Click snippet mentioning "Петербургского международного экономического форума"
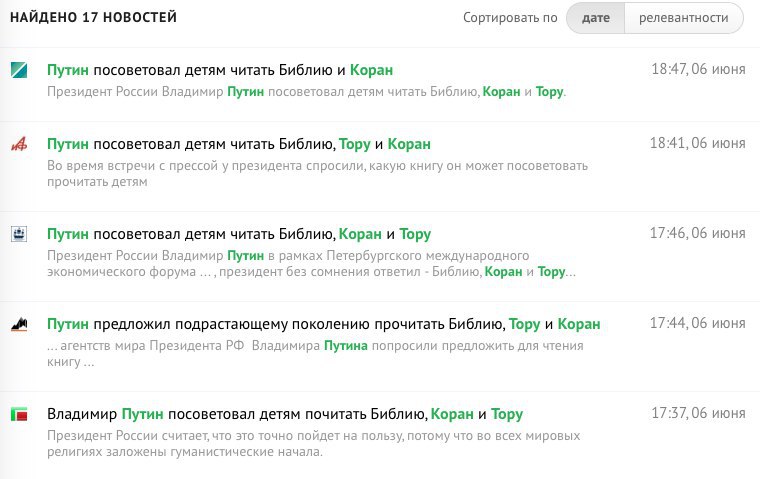Viewport: 760px width, 479px height. [311, 264]
